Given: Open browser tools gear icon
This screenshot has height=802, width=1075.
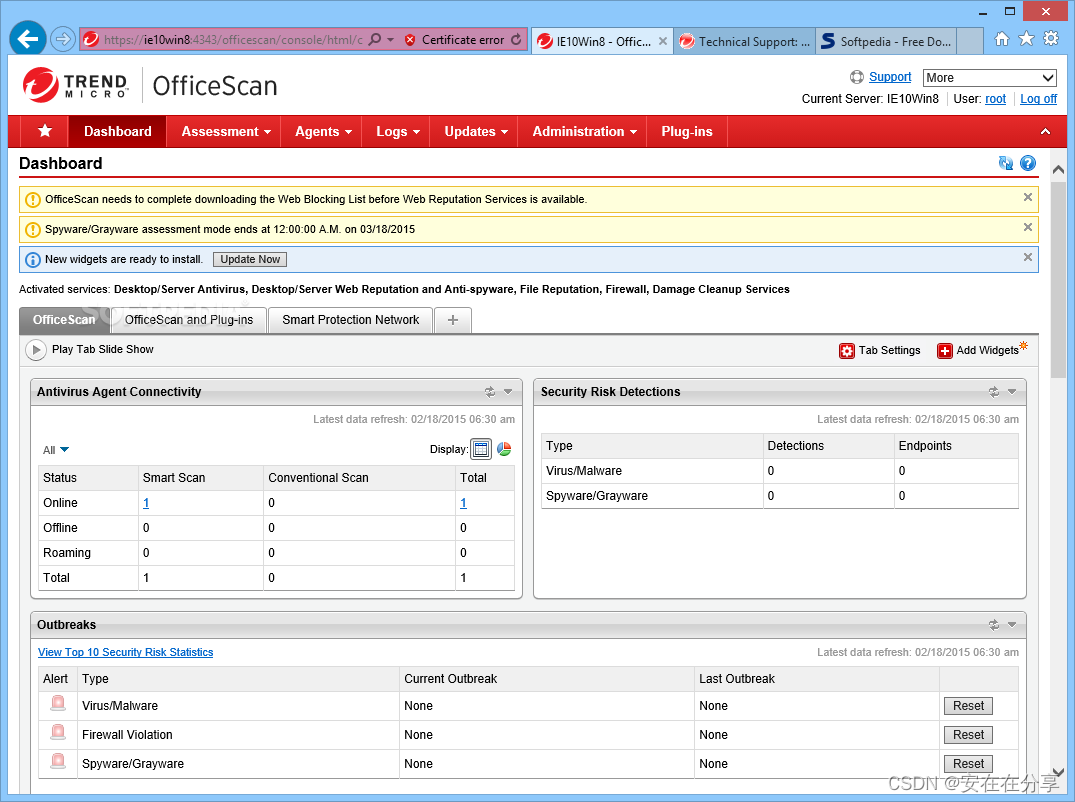Looking at the screenshot, I should pyautogui.click(x=1051, y=39).
